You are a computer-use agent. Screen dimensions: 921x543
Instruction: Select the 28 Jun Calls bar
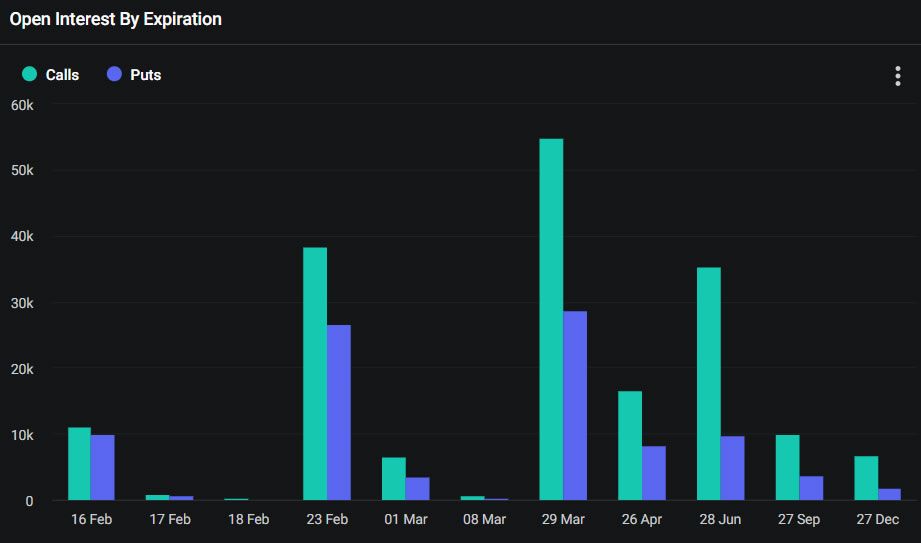[x=709, y=384]
